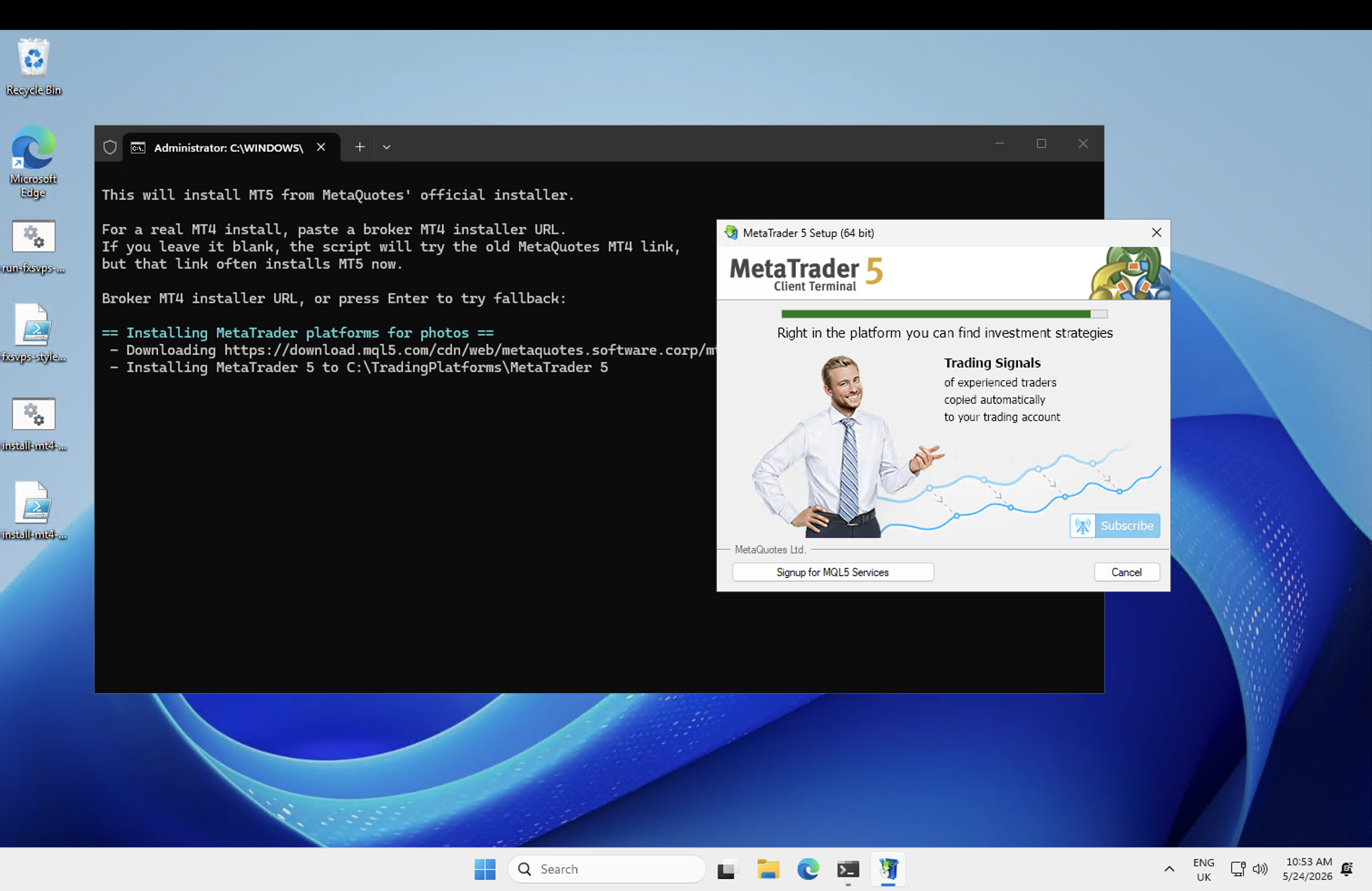Open the volume speaker tray icon

[x=1259, y=869]
